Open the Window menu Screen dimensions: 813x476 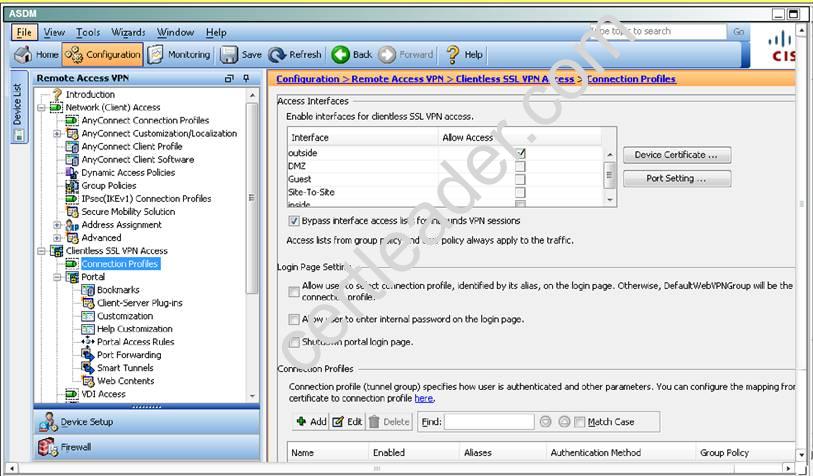[175, 33]
